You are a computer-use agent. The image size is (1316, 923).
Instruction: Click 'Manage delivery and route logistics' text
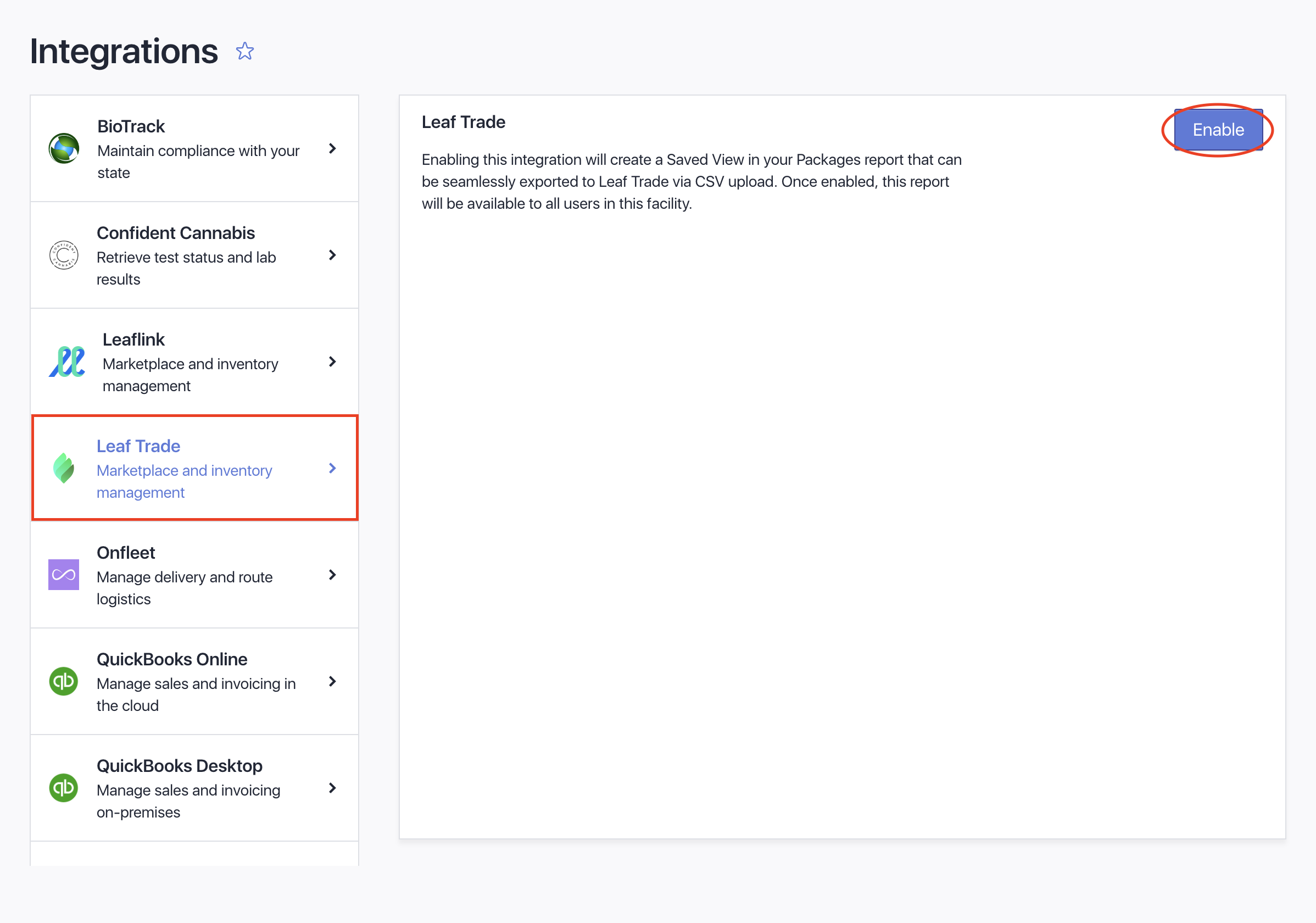tap(185, 588)
